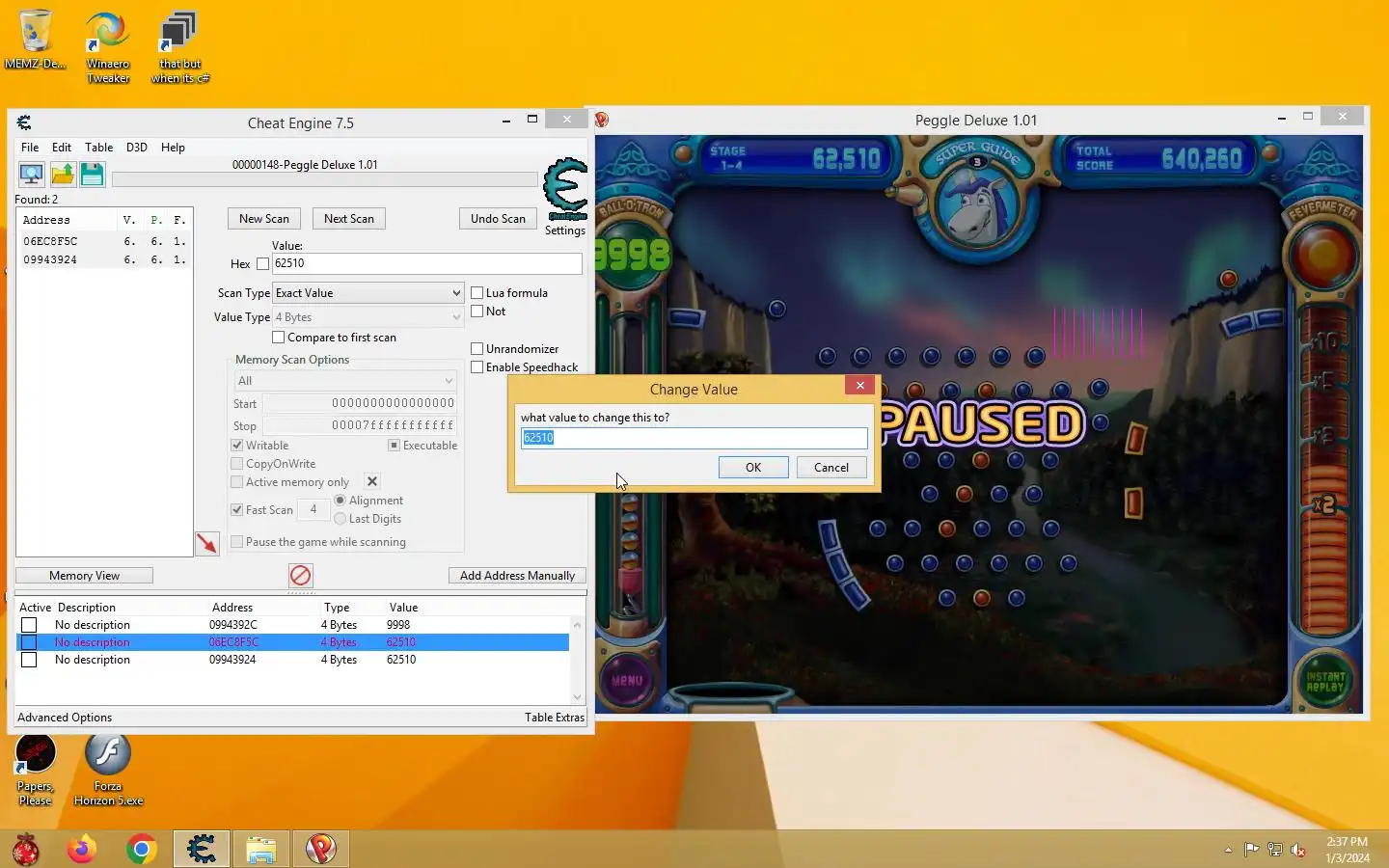1389x868 pixels.
Task: Click Chrome in the taskbar
Action: coord(142,849)
